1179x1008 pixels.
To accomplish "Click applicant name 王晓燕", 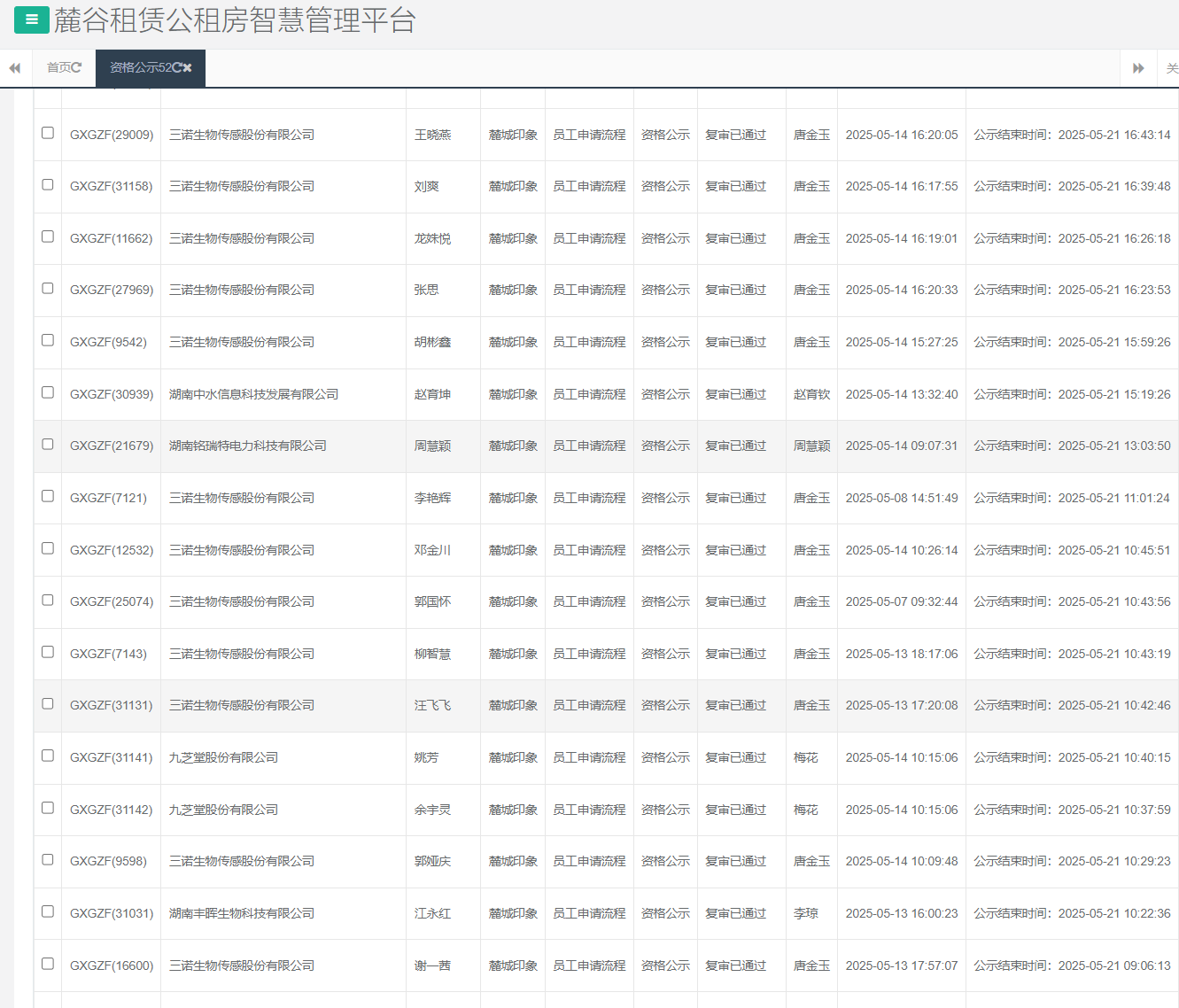I will click(432, 135).
